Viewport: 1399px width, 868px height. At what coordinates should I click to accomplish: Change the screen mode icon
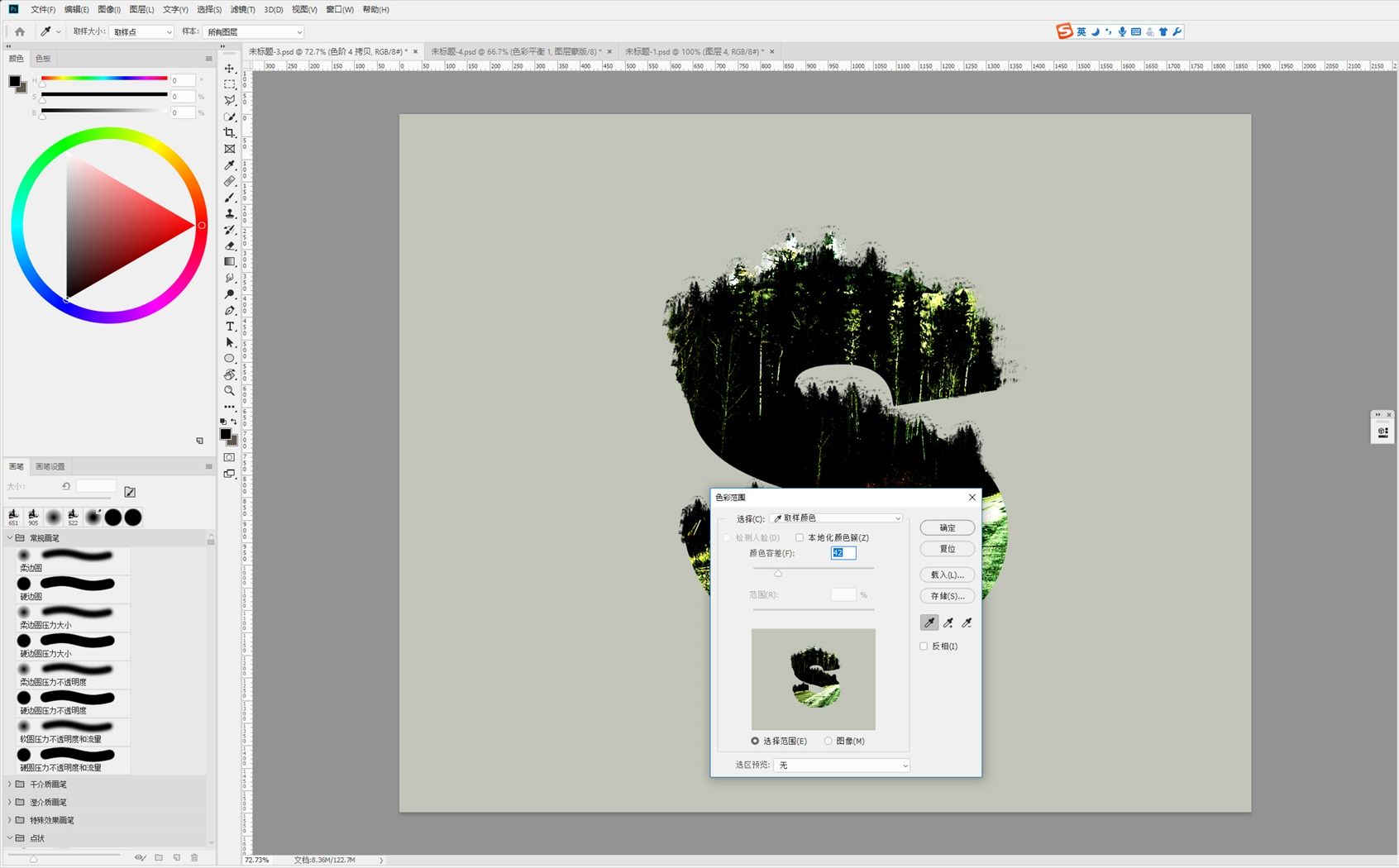click(230, 474)
